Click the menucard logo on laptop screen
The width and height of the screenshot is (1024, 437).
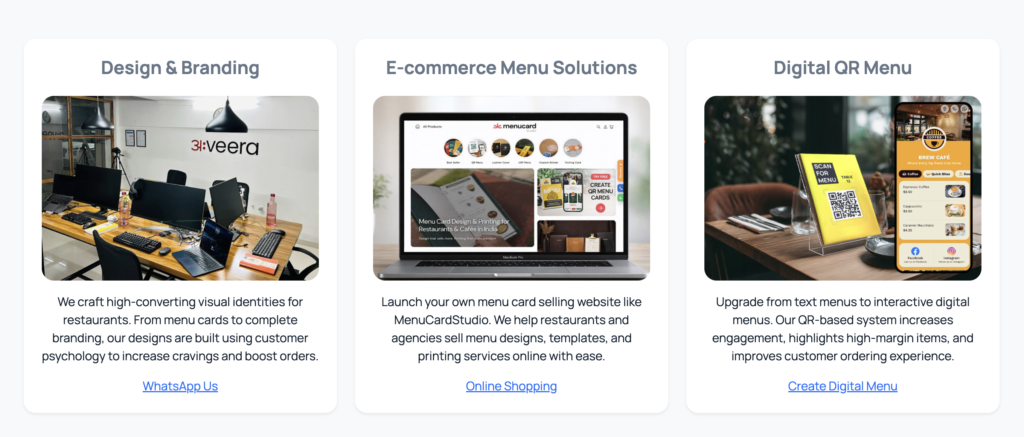click(514, 127)
